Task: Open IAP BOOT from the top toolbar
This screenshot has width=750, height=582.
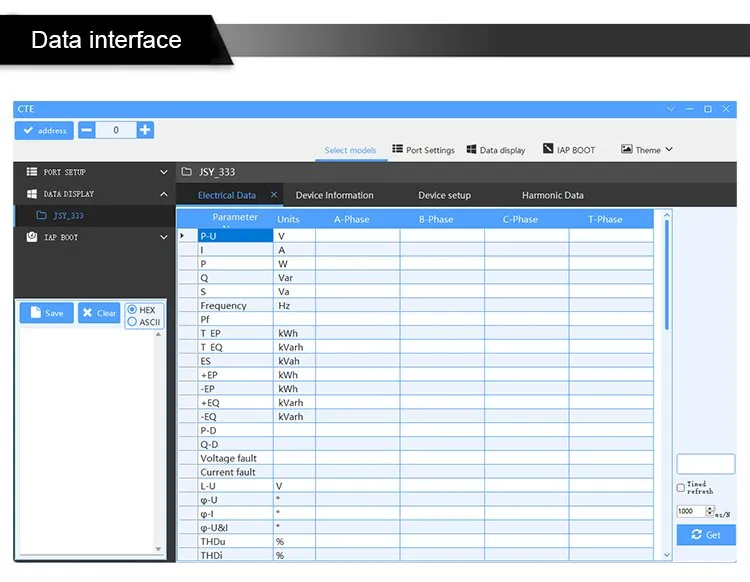Action: pos(569,150)
